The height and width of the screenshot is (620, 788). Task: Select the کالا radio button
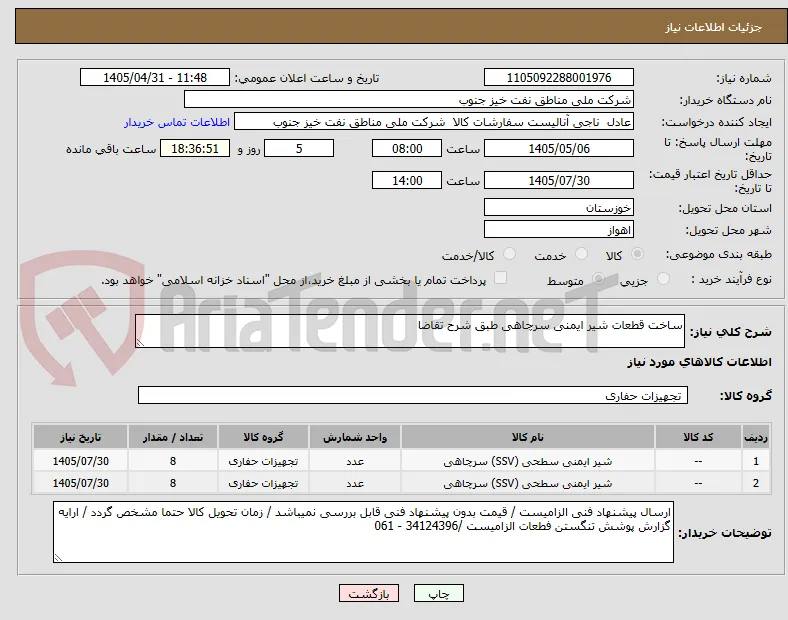coord(637,254)
